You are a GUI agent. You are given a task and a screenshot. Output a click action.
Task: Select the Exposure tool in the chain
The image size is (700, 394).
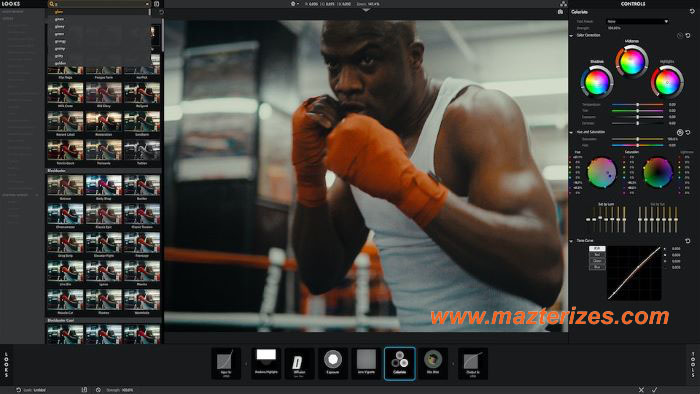tap(333, 363)
